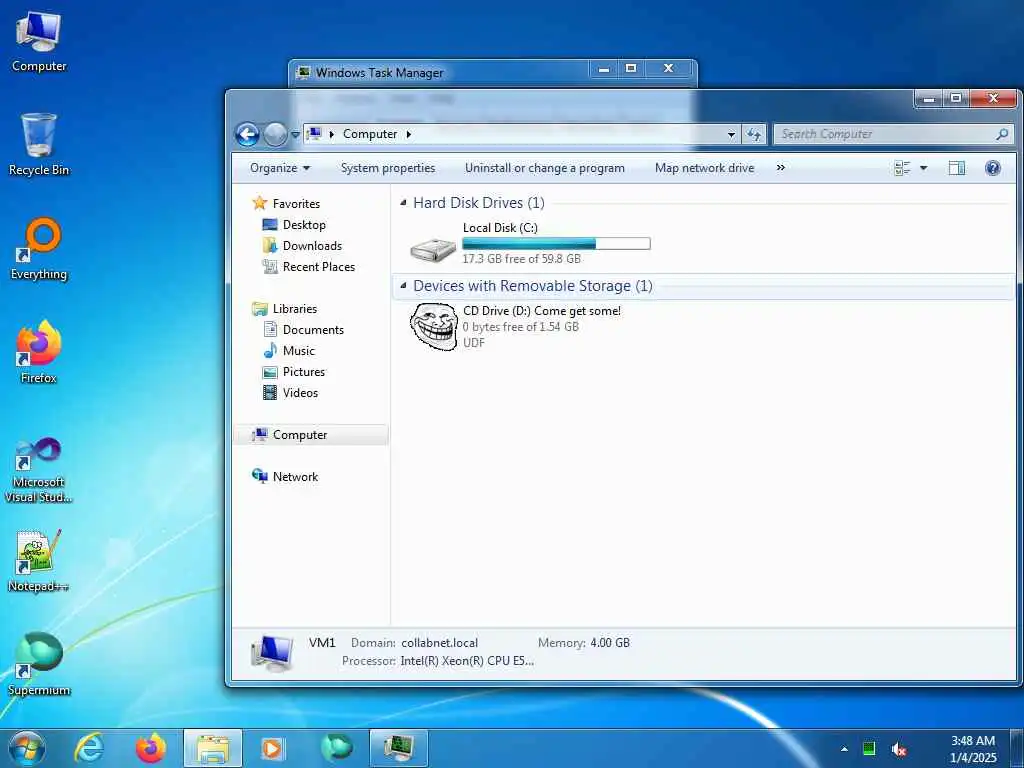
Task: Click System properties in the toolbar
Action: click(388, 168)
